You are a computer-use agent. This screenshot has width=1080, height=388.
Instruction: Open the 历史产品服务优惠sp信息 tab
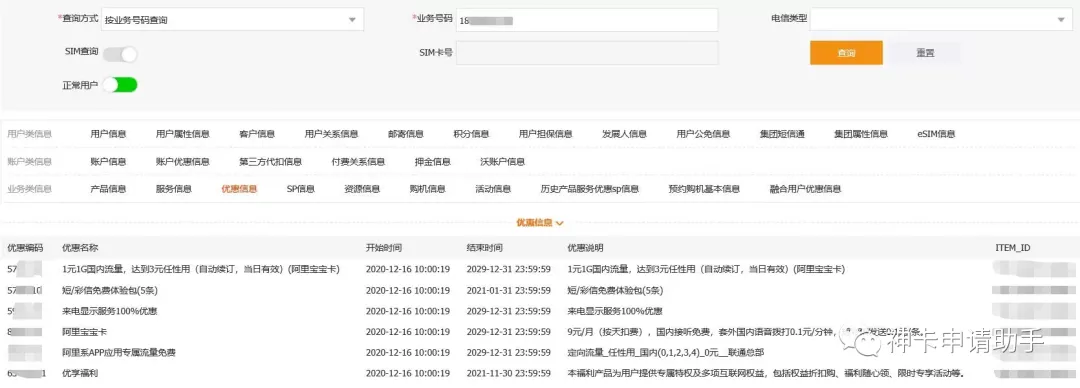[x=590, y=189]
